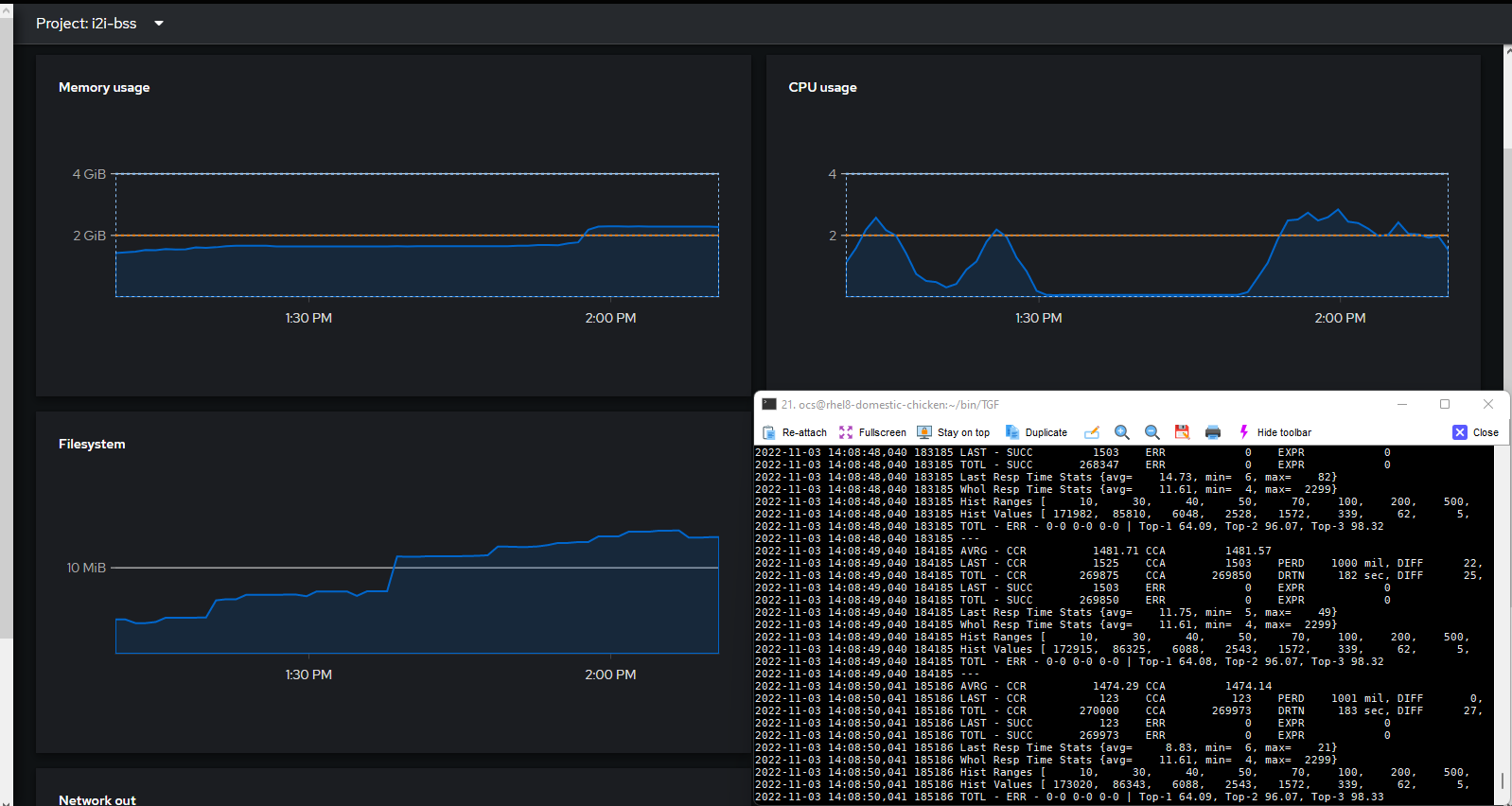This screenshot has width=1512, height=806.
Task: Click the edit/rename pencil icon
Action: click(1091, 432)
